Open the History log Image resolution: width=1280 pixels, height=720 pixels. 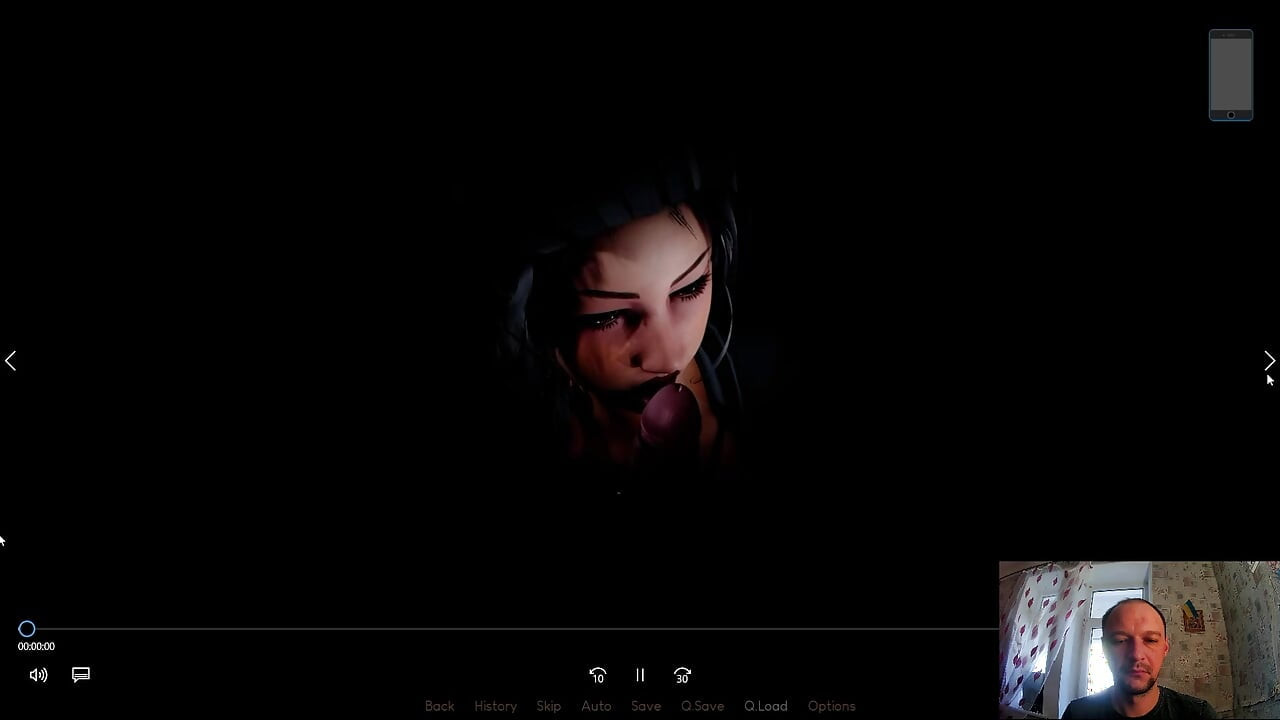[495, 706]
